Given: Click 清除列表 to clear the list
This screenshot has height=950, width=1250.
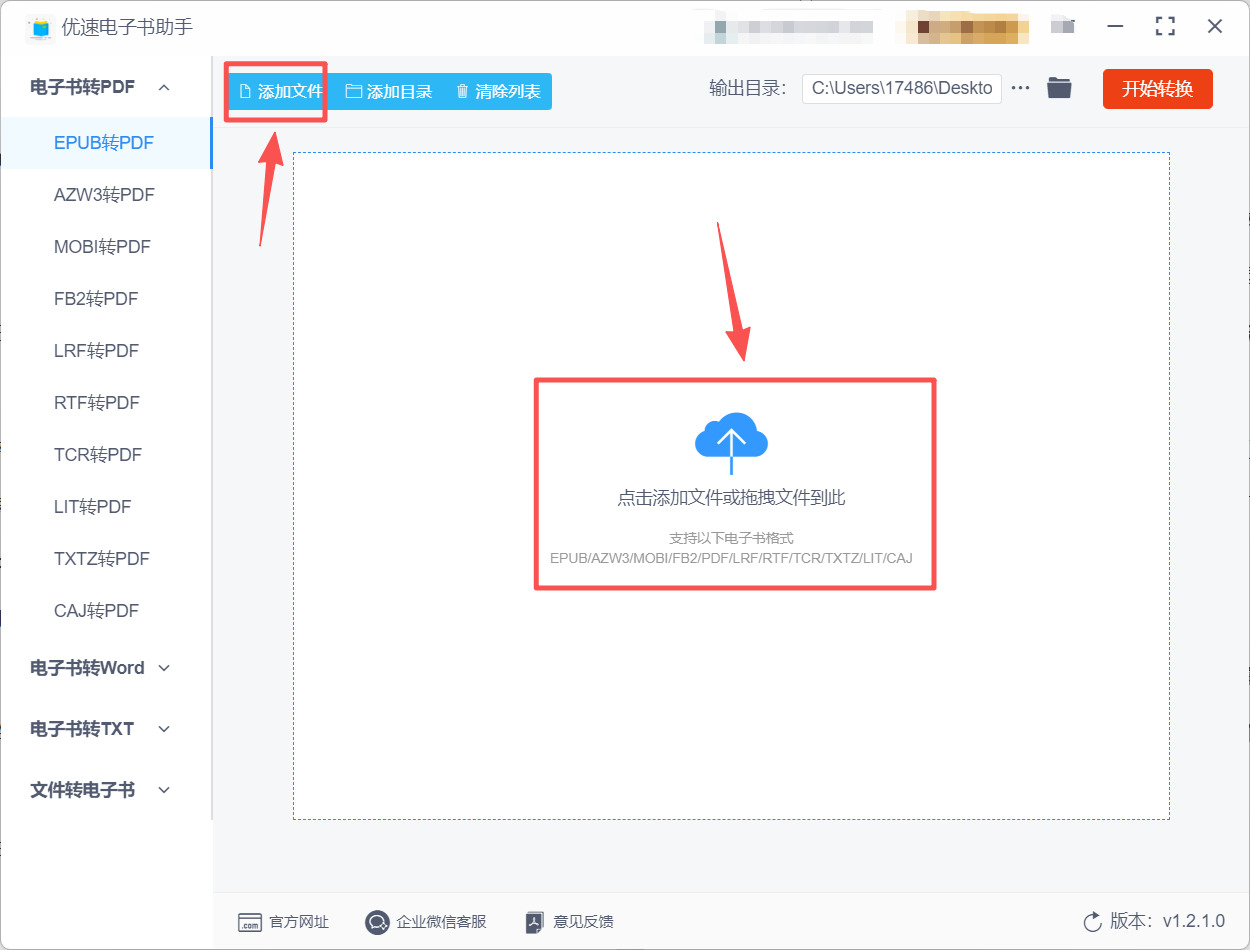Looking at the screenshot, I should (497, 91).
